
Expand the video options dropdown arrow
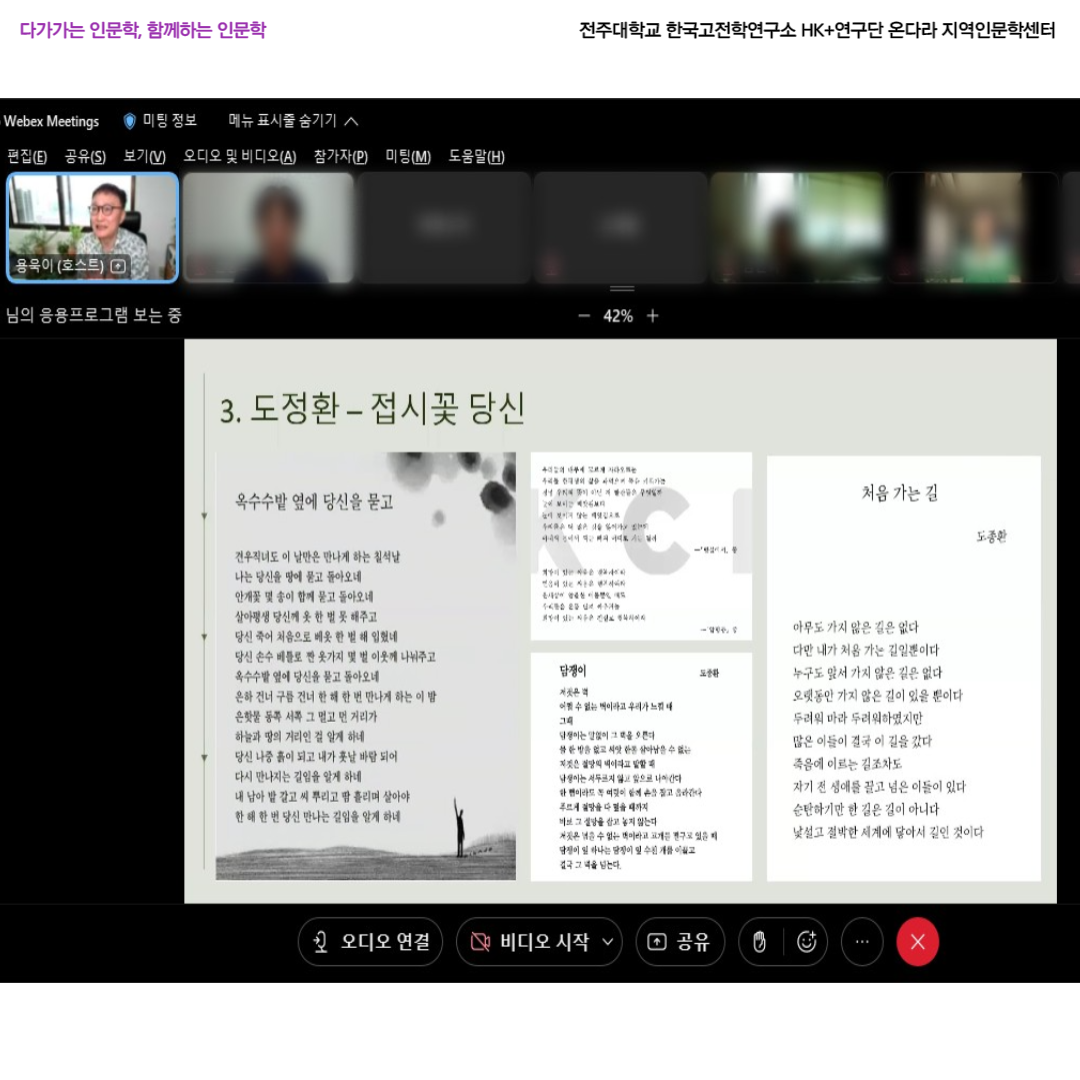point(607,942)
